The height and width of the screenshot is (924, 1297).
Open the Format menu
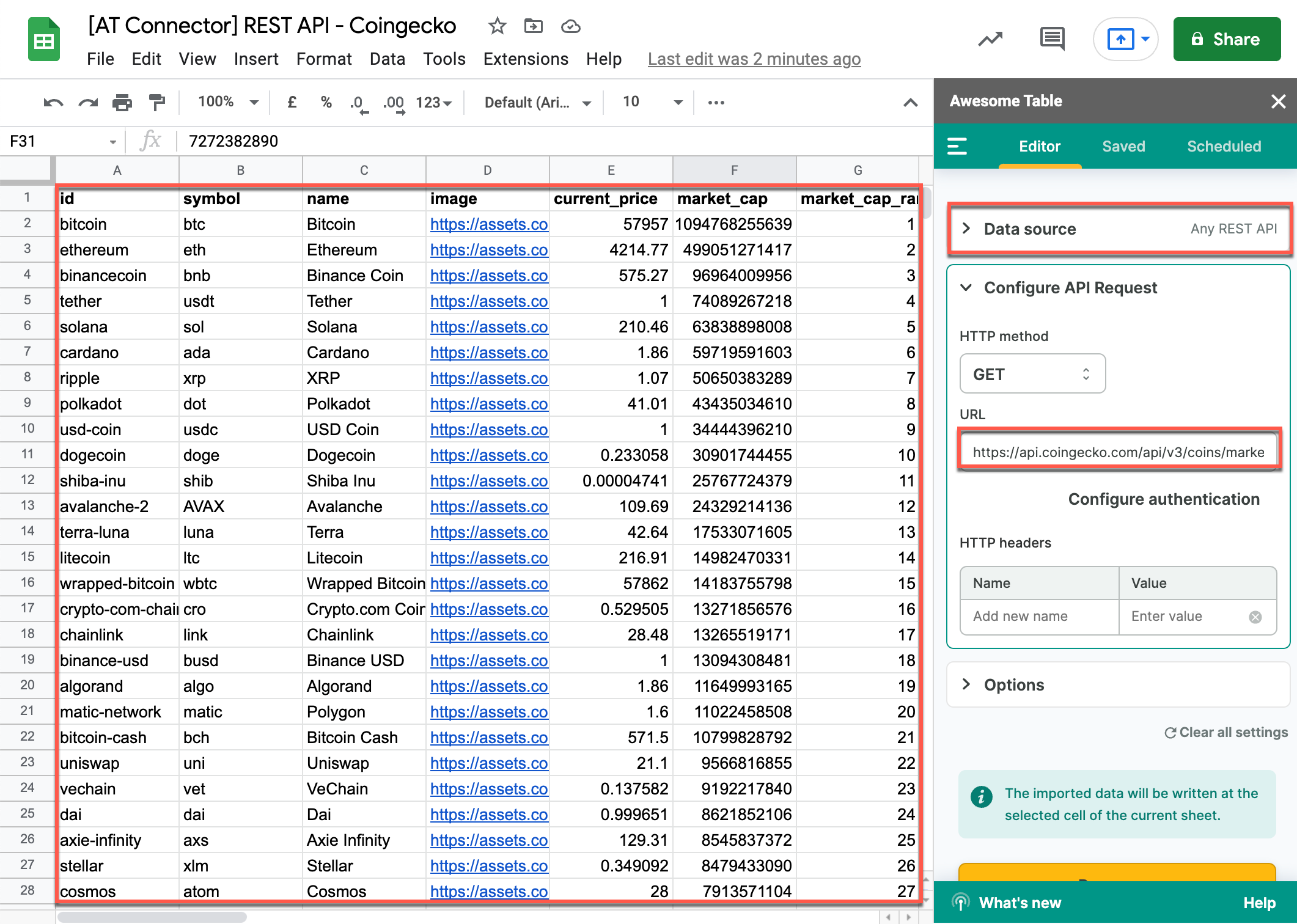[x=324, y=59]
